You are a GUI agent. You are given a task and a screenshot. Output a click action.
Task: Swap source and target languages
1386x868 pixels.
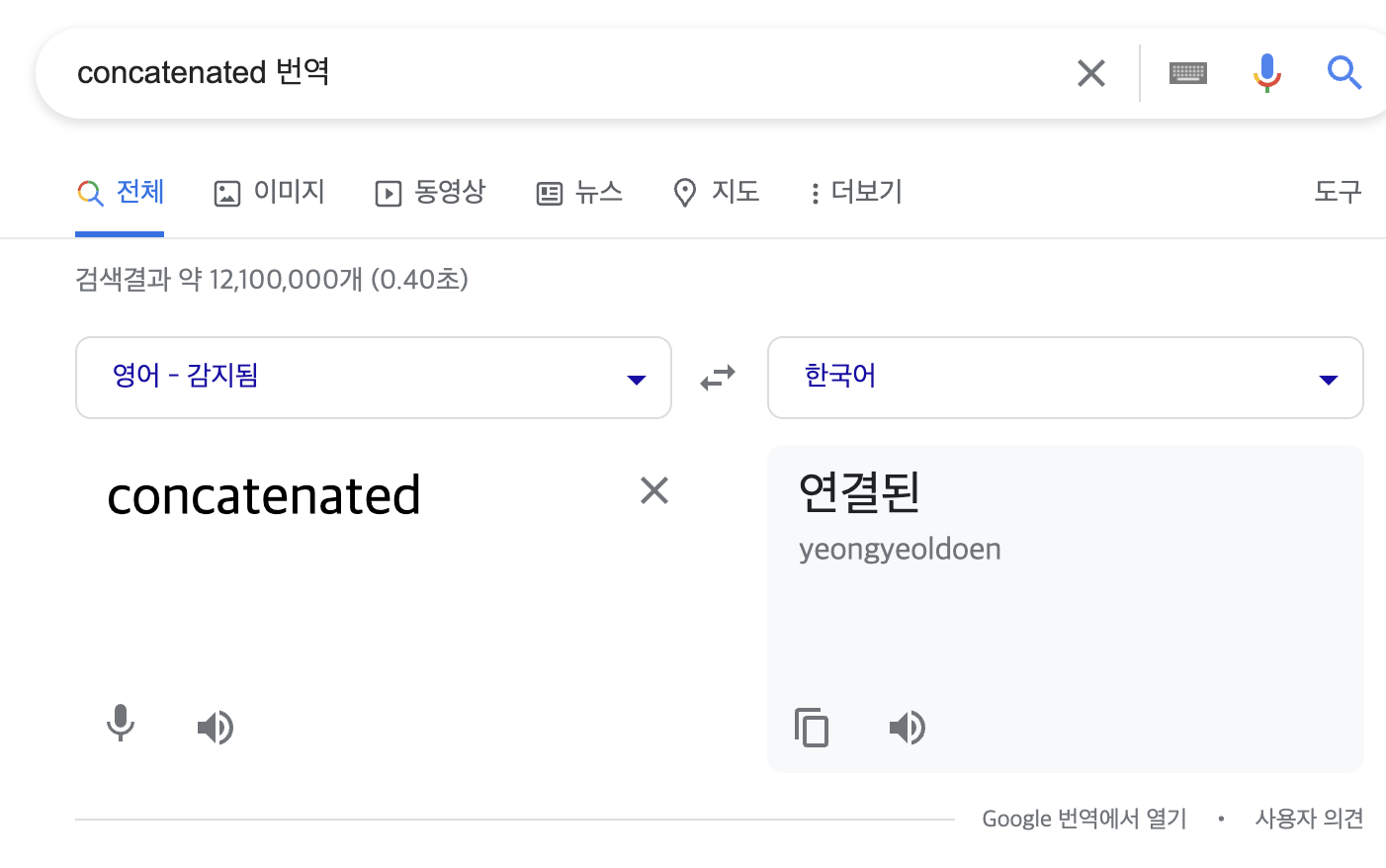[x=719, y=378]
